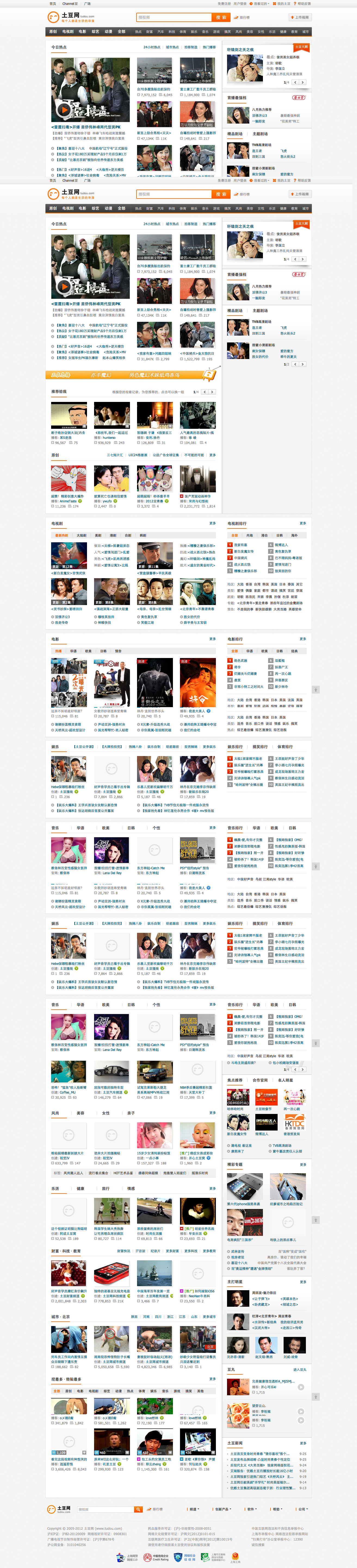This screenshot has width=357, height=1568.
Task: Open the 创新产品 dropdown in the footer
Action: pos(223,1509)
